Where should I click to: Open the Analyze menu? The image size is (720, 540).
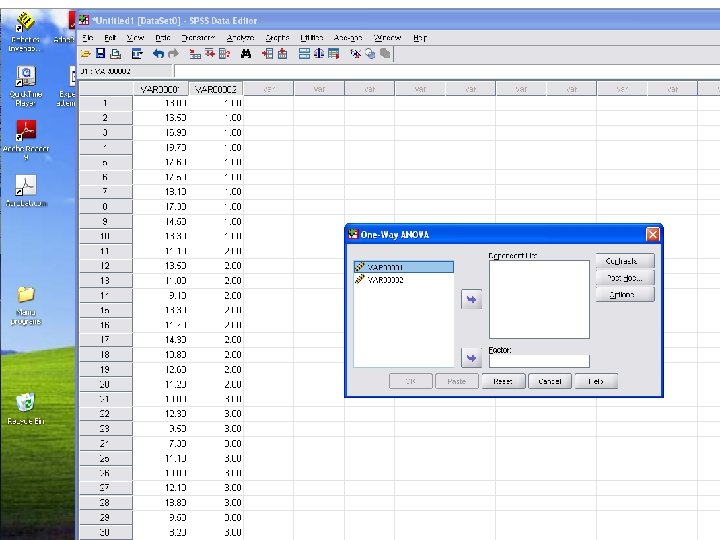click(x=240, y=38)
